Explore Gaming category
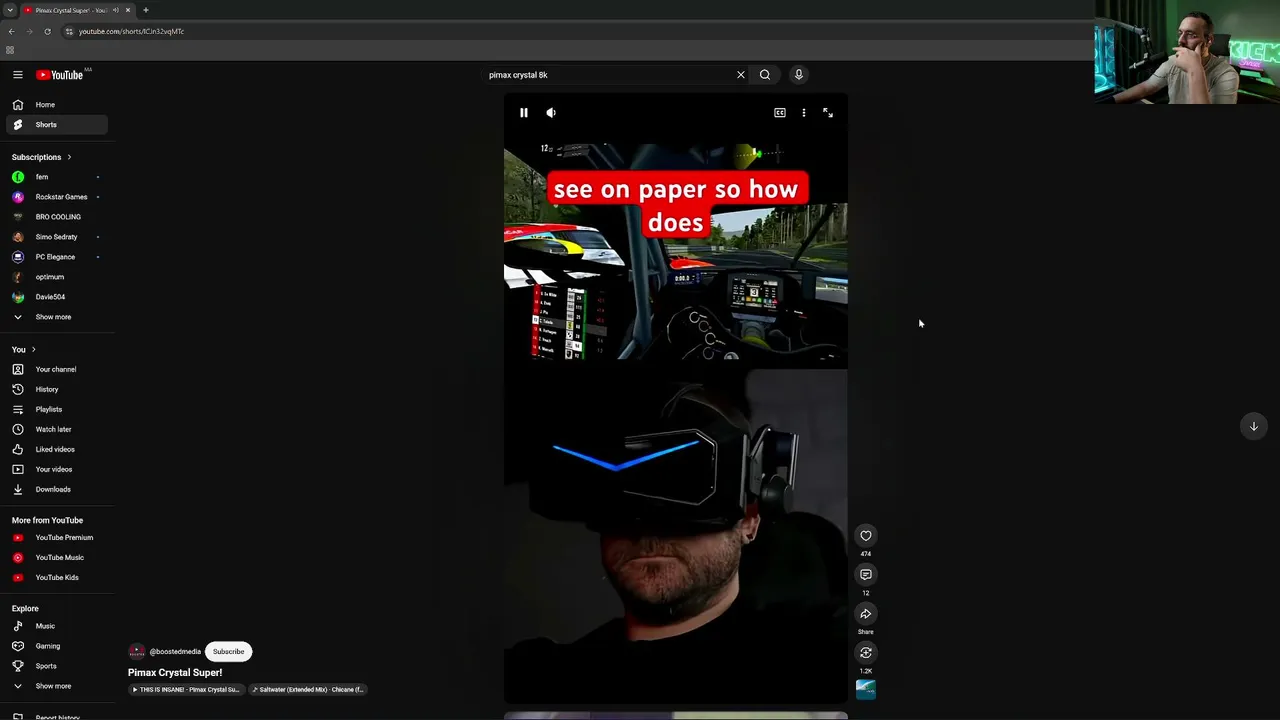 [x=56, y=647]
